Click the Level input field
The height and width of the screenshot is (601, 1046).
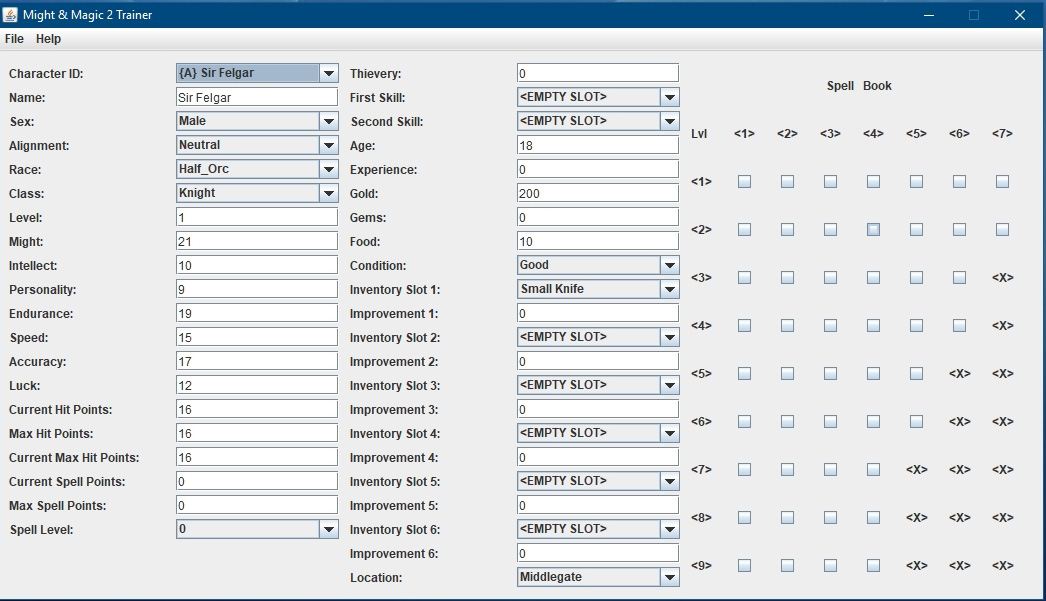pos(257,217)
